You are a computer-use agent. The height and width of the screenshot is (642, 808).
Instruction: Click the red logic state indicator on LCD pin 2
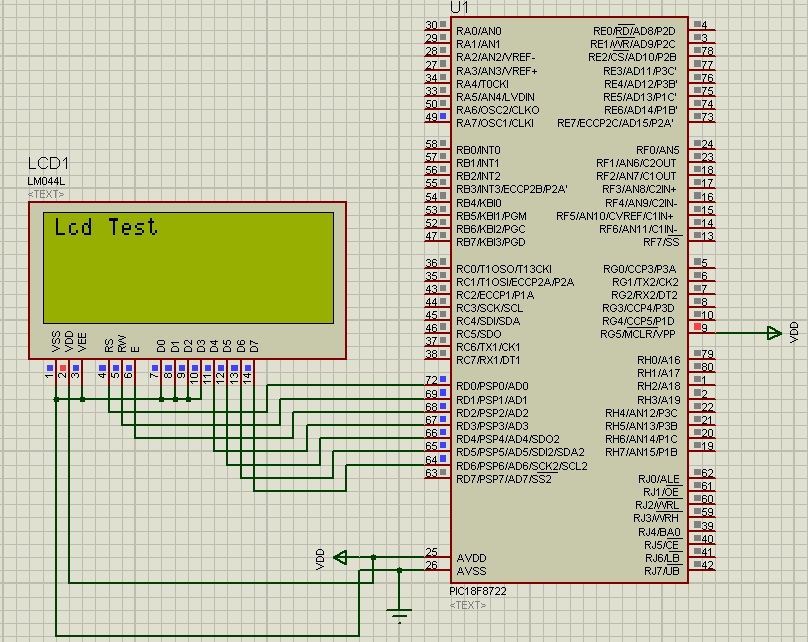[63, 368]
